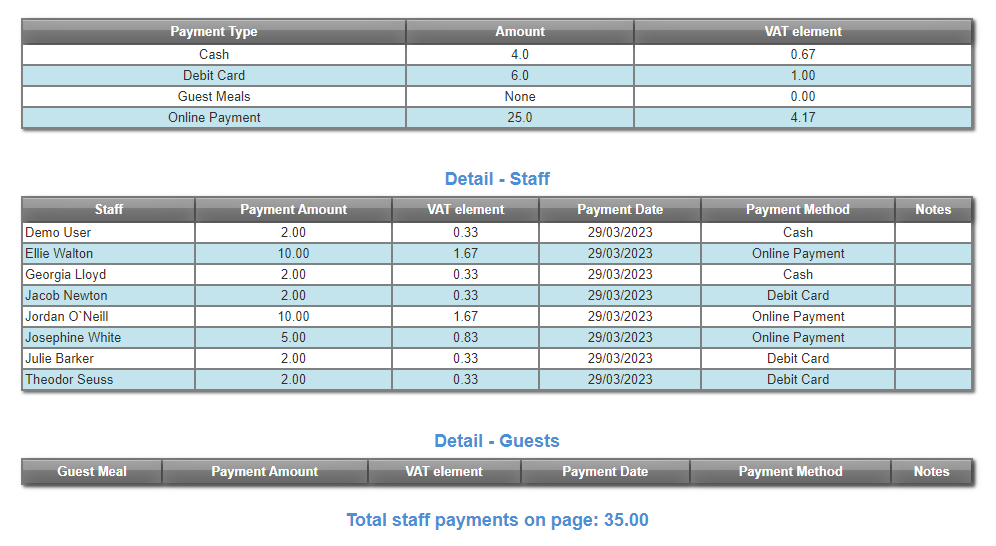The image size is (996, 546).
Task: Click the Amount header in summary table
Action: (520, 32)
